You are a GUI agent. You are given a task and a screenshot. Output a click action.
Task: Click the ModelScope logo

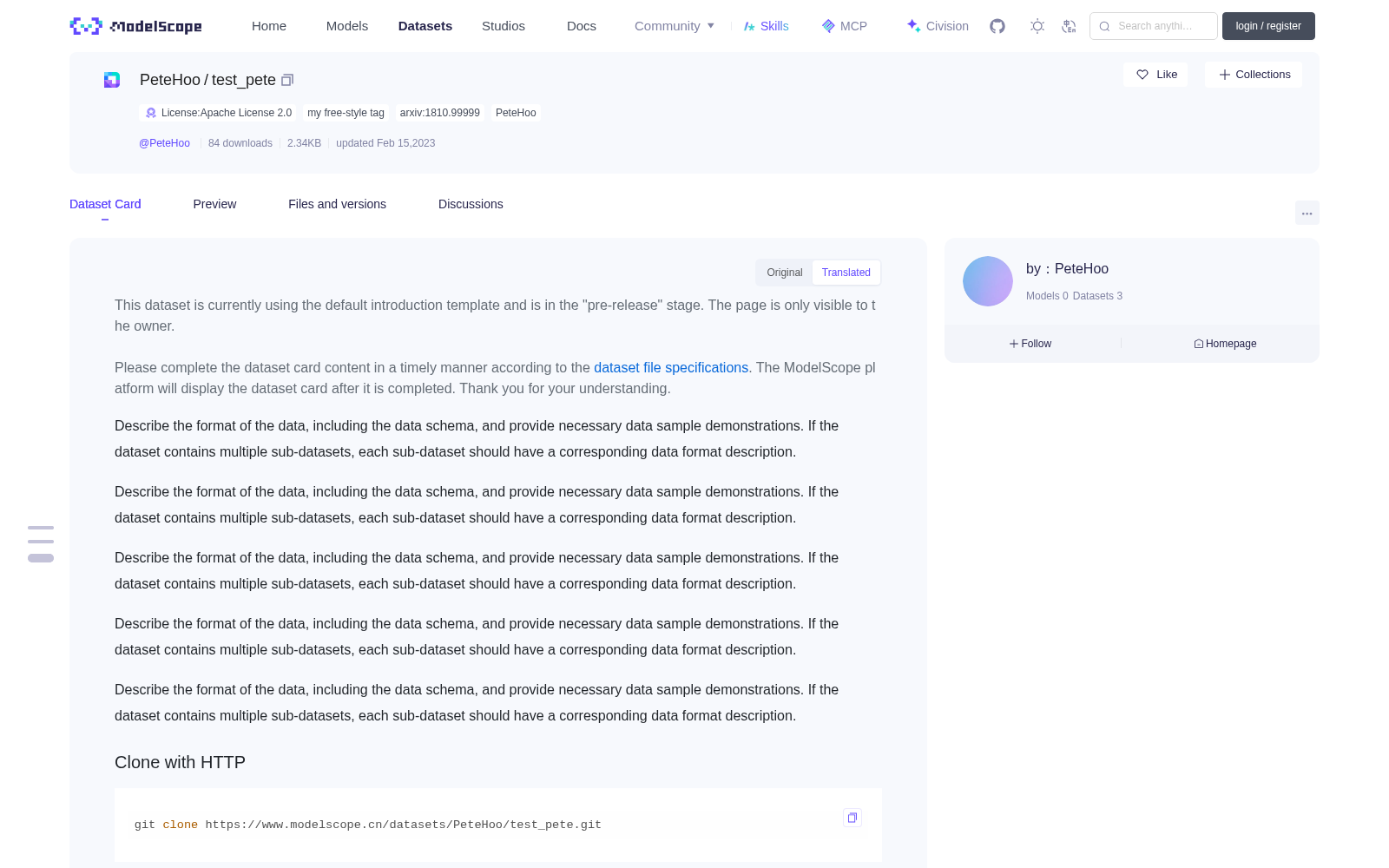coord(135,26)
